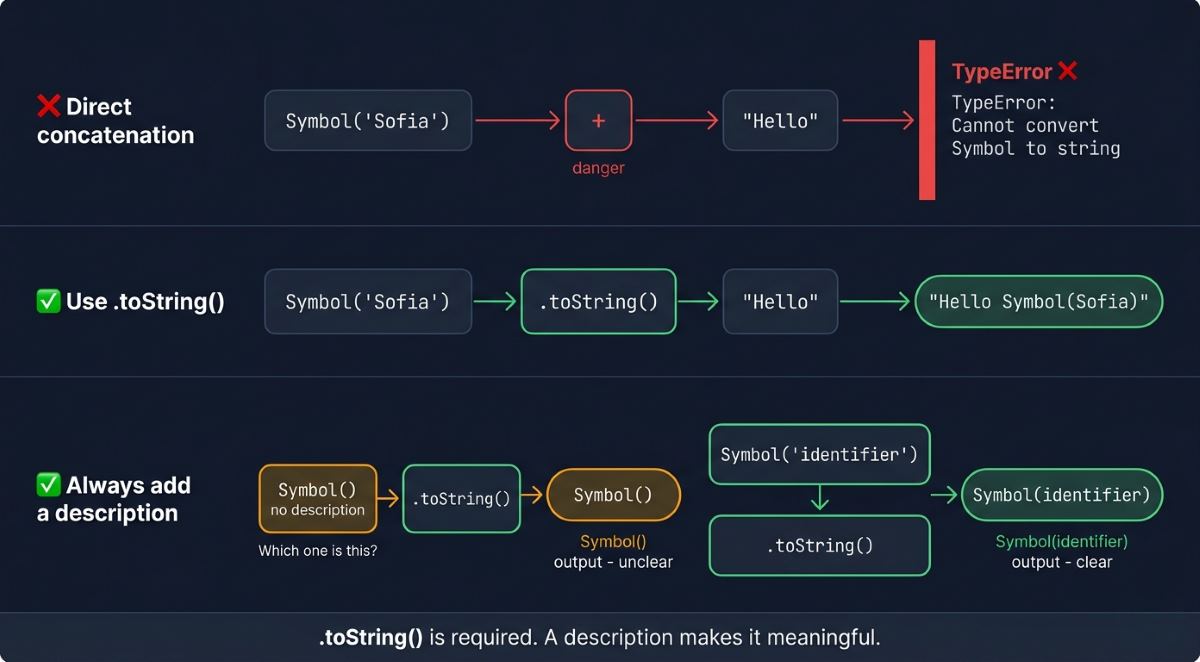The width and height of the screenshot is (1200, 662).
Task: Click the red X beside Direct concatenation
Action: [x=49, y=106]
